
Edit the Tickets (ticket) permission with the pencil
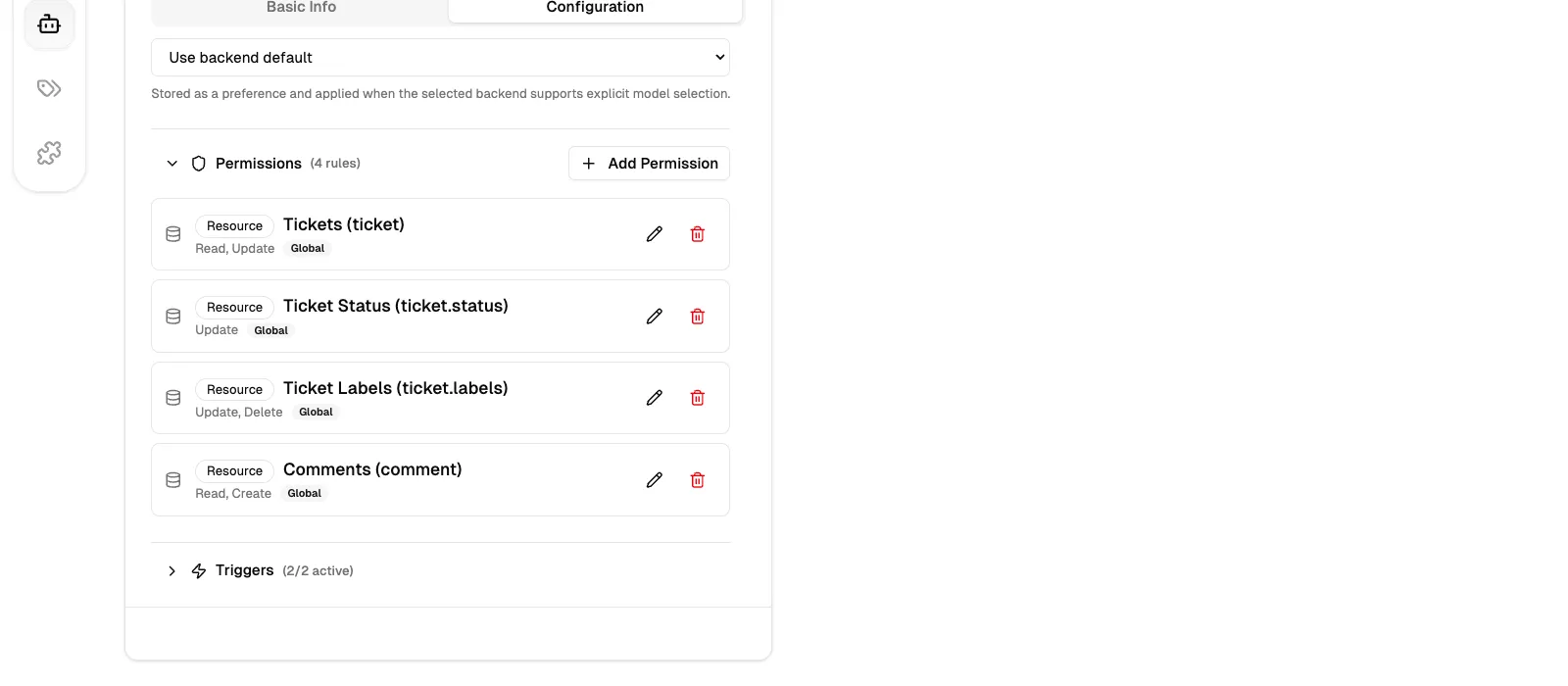point(654,233)
